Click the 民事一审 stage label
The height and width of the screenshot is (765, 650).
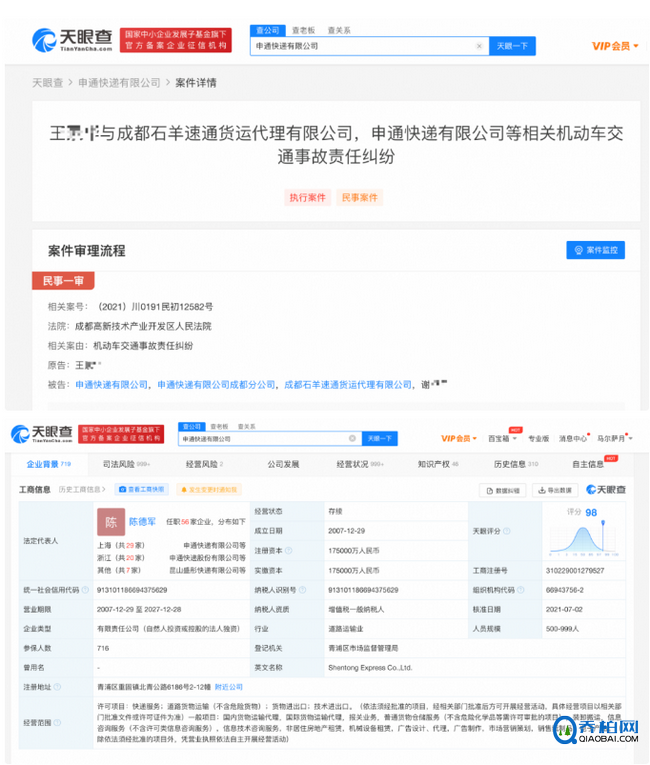tap(63, 281)
